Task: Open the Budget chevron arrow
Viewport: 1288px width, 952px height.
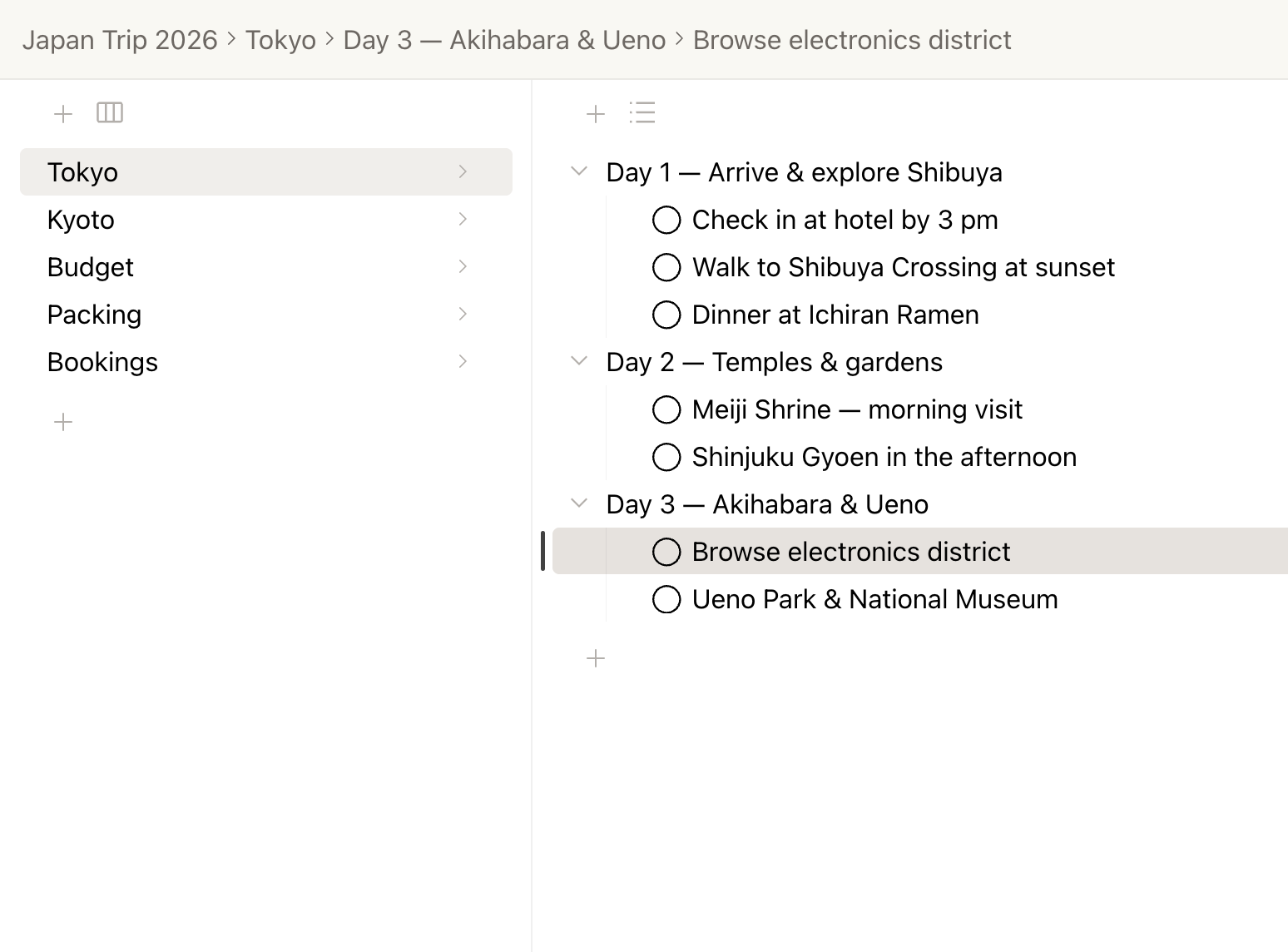Action: (x=463, y=267)
